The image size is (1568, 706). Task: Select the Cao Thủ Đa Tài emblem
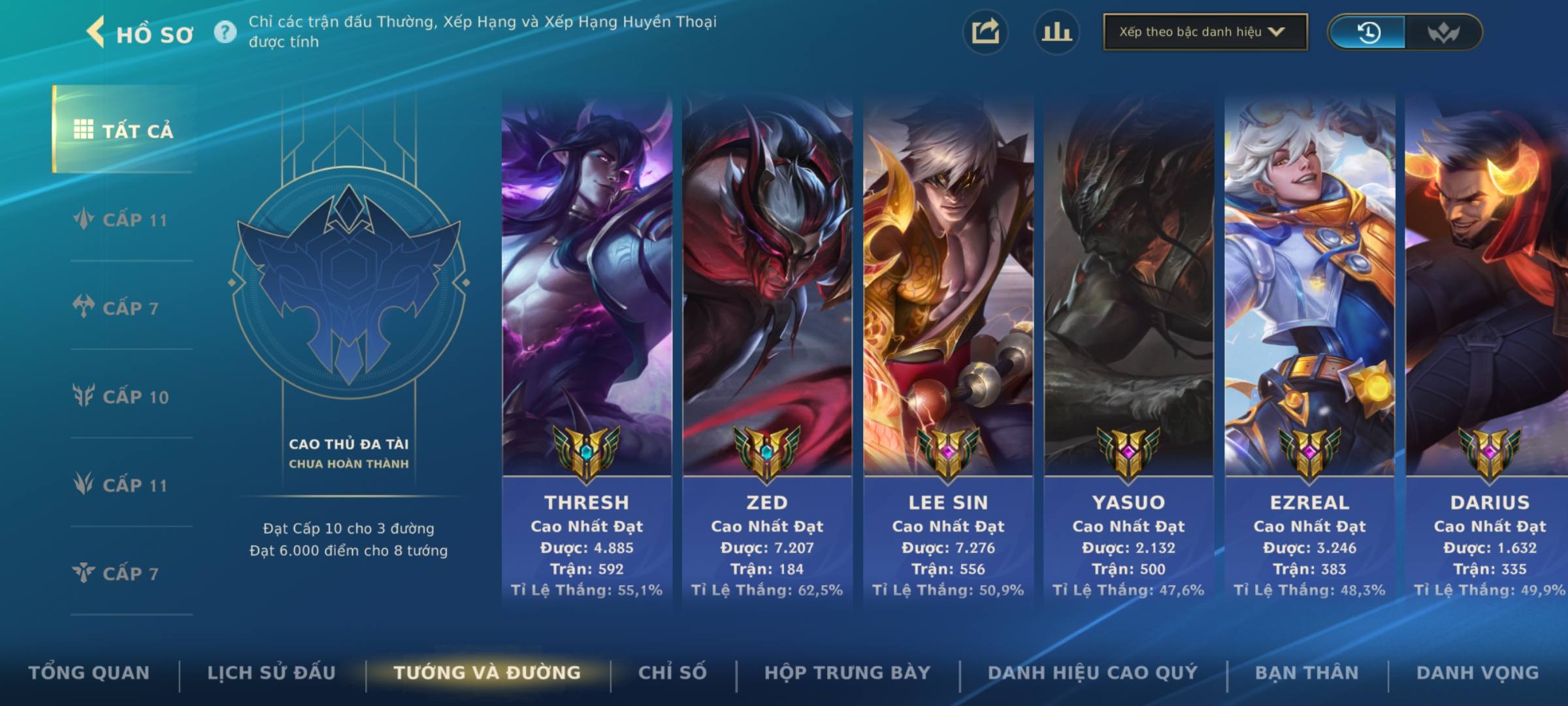(349, 283)
